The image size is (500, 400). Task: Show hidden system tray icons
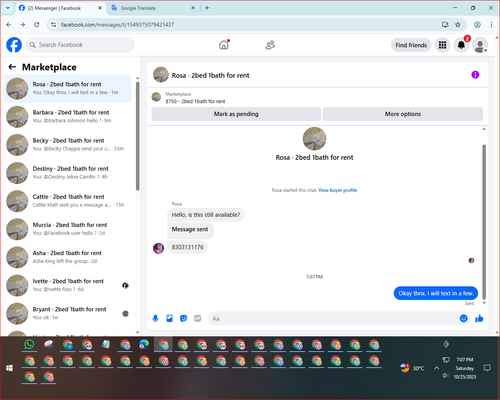436,368
